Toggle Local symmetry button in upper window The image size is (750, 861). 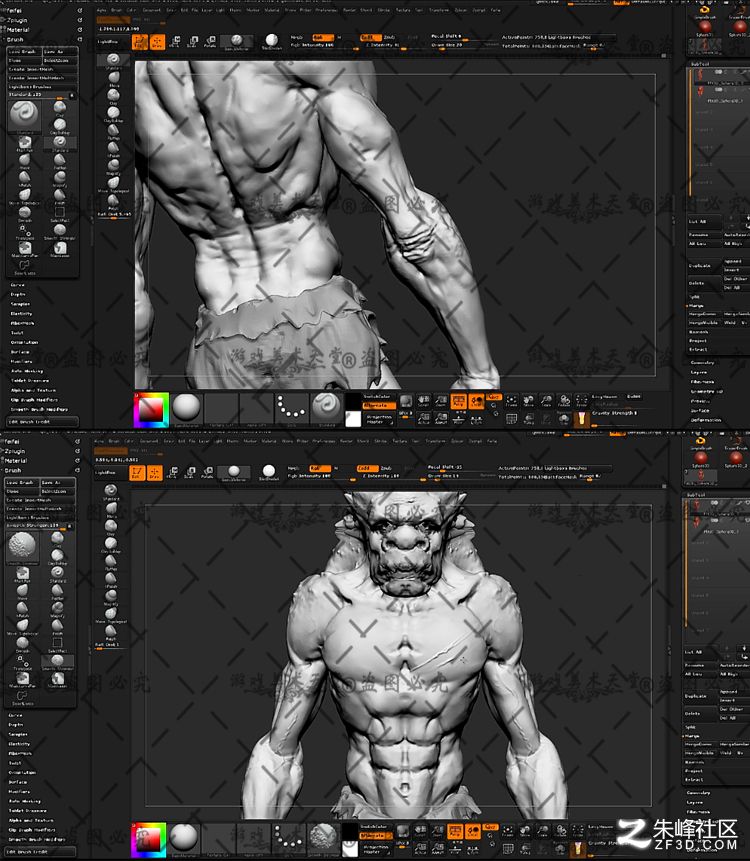[x=476, y=402]
